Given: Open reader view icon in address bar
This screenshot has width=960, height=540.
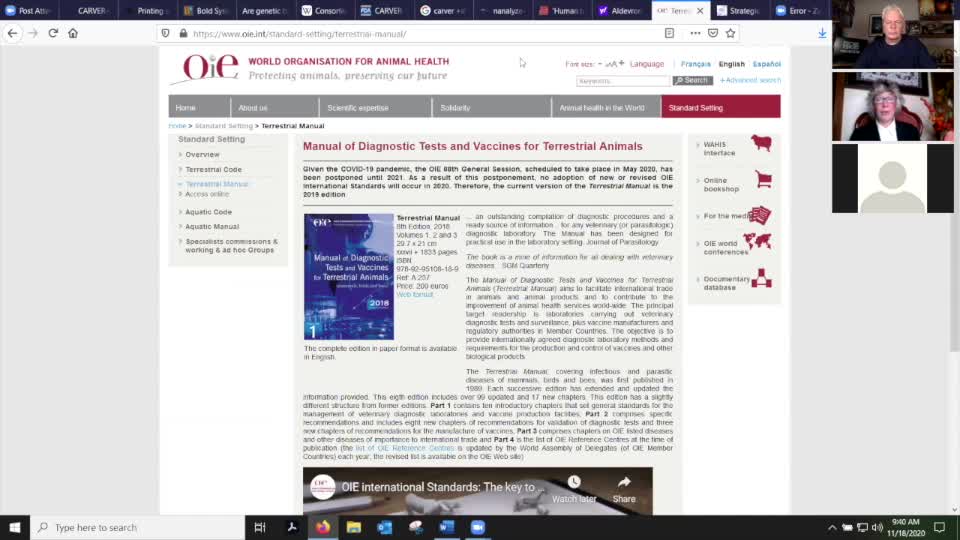Looking at the screenshot, I should [669, 34].
